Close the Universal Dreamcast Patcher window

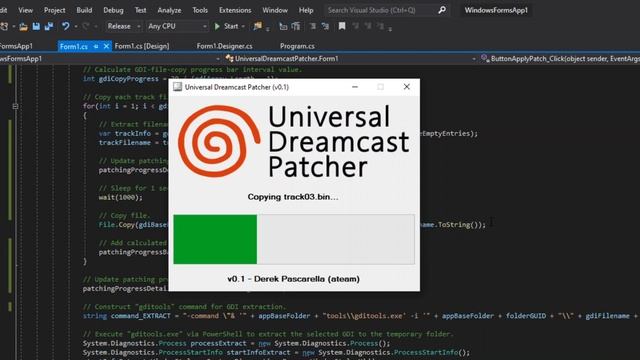click(x=407, y=87)
